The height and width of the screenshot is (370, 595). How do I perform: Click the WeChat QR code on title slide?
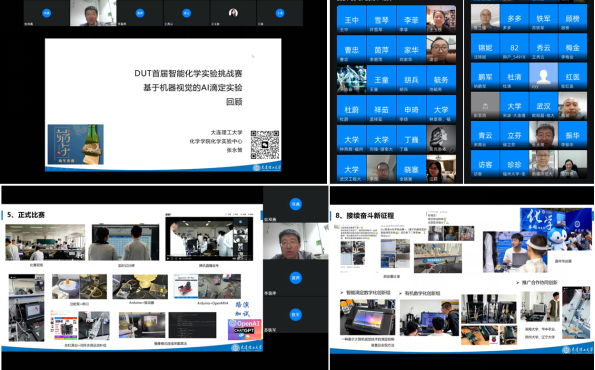coord(265,145)
